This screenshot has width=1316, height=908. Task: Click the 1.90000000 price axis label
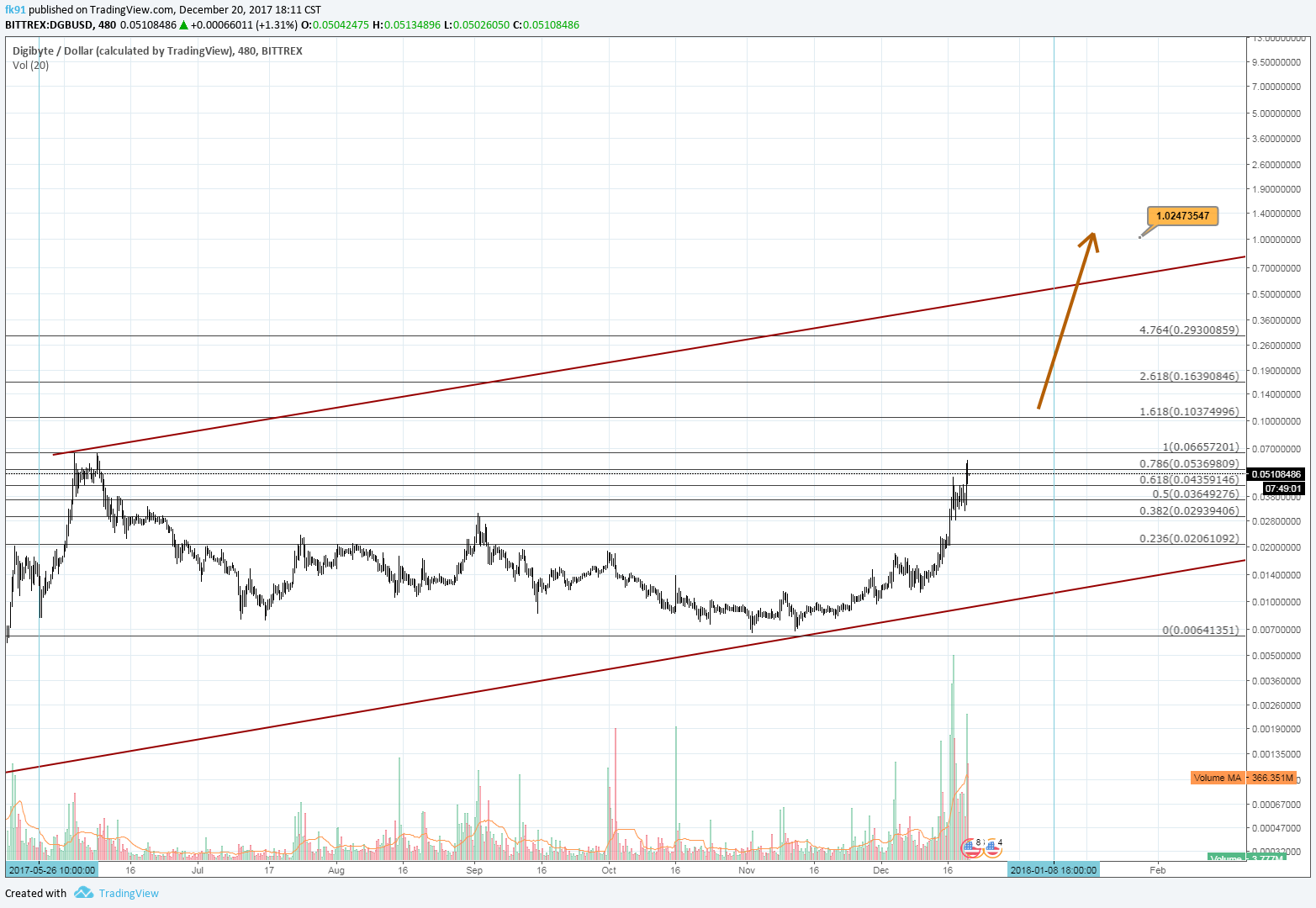[1276, 190]
